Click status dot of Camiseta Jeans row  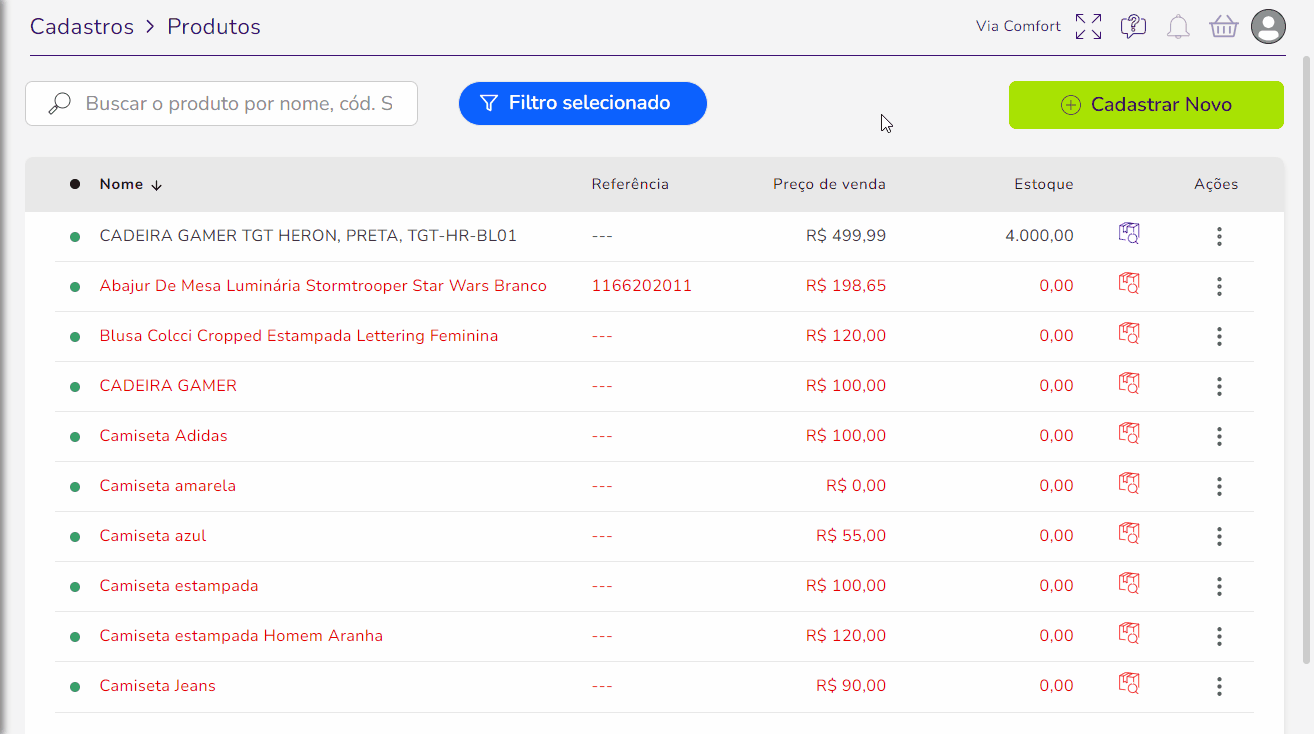pos(75,687)
